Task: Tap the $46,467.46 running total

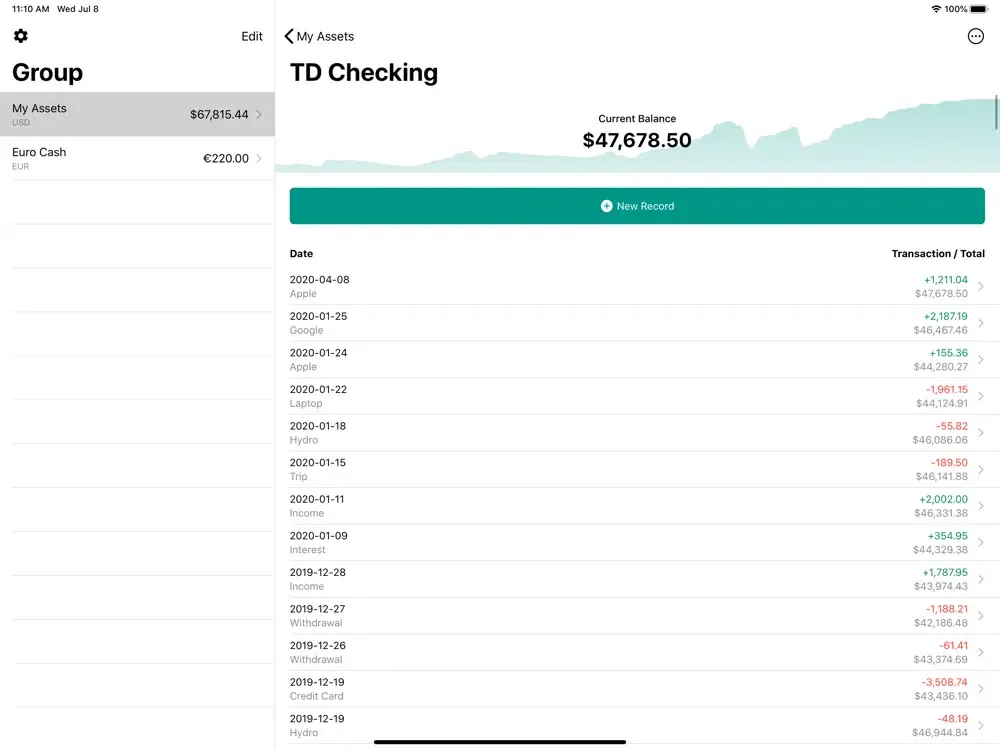Action: [x=941, y=330]
